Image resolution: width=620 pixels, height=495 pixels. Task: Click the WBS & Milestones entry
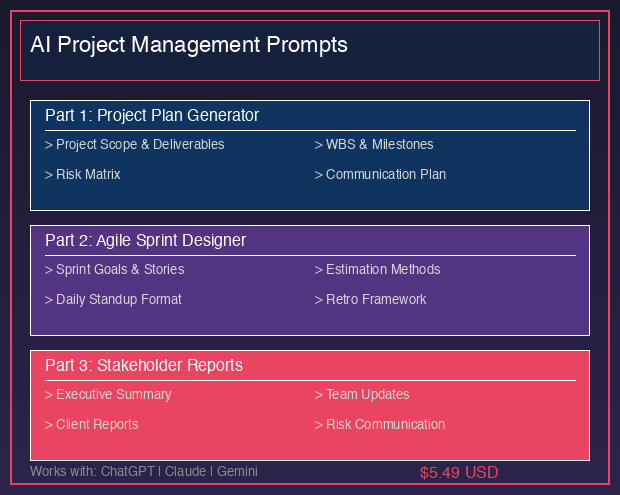pos(374,144)
